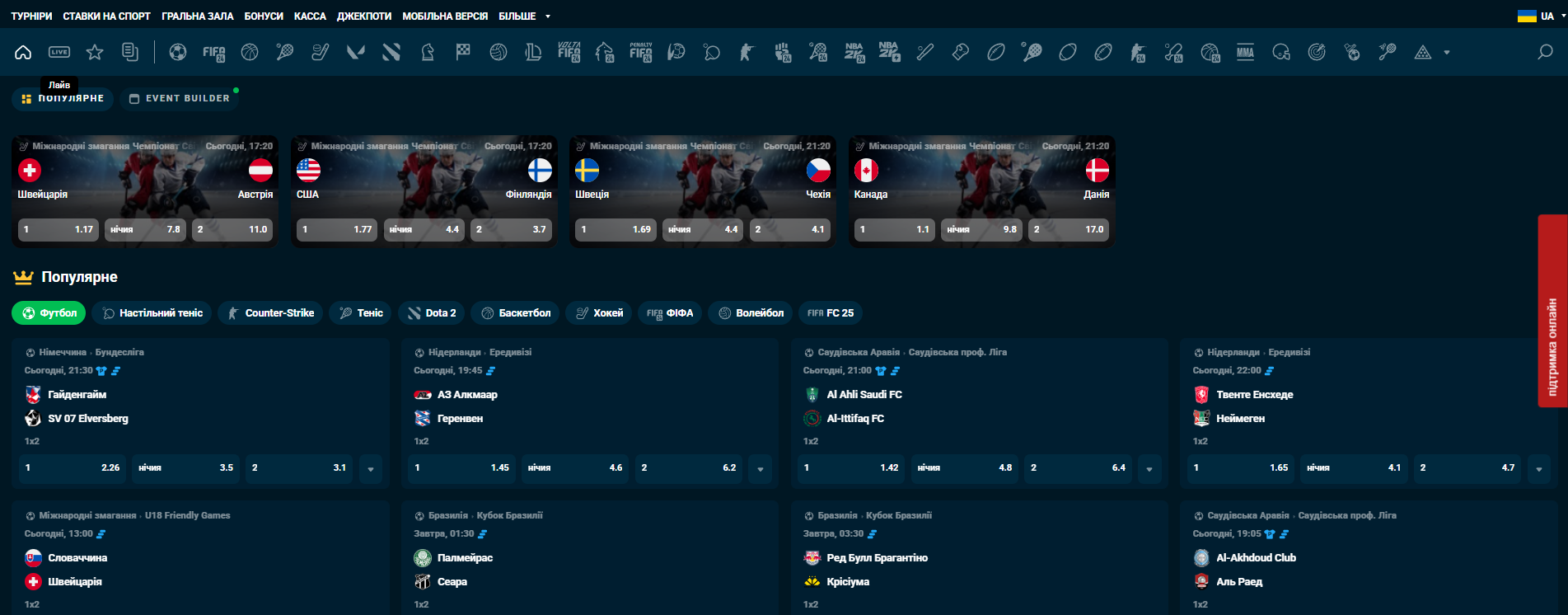
Task: Open the bet slip coupons icon
Action: tap(130, 53)
